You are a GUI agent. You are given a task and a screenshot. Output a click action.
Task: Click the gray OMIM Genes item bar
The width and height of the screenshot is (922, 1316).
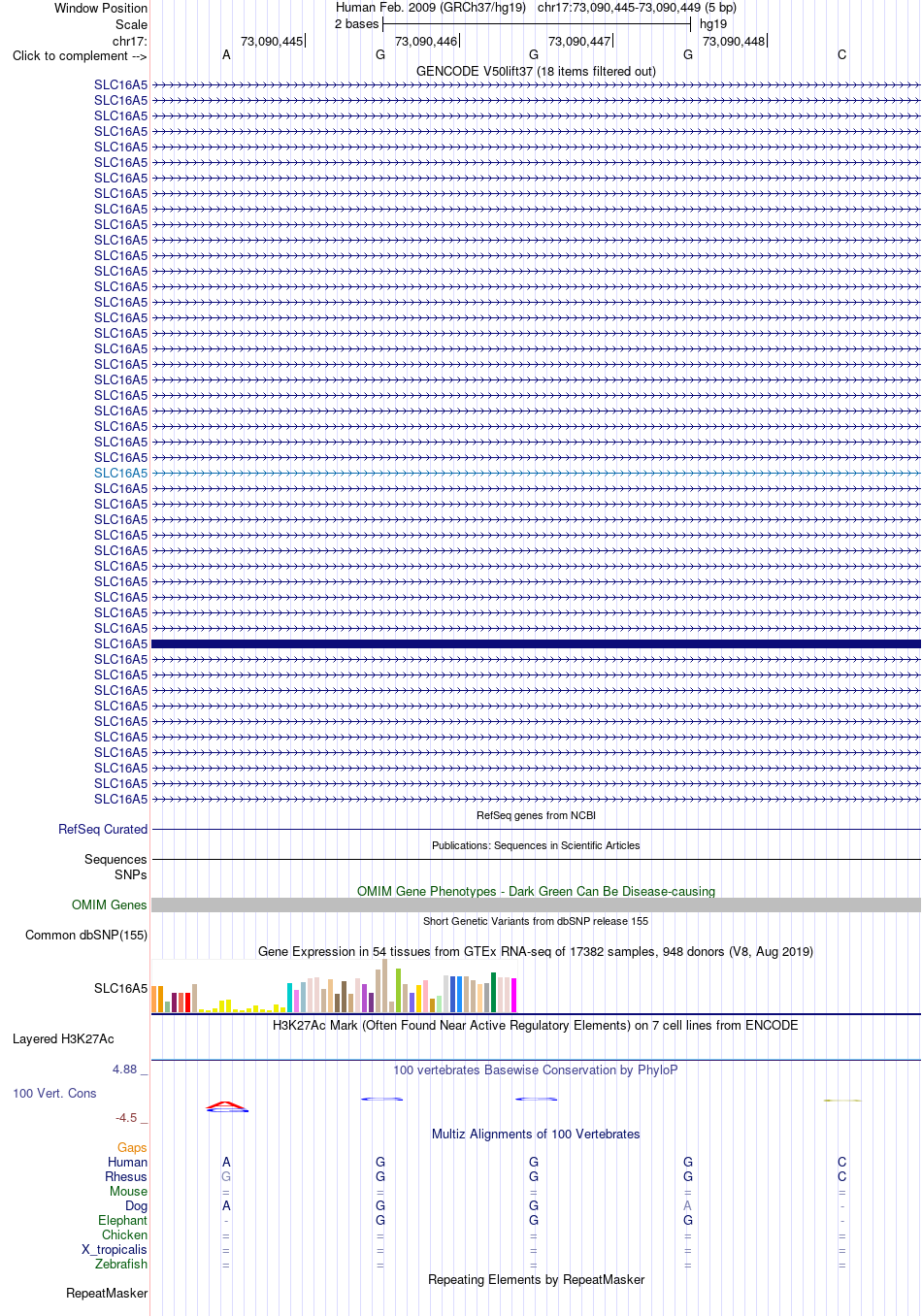536,905
